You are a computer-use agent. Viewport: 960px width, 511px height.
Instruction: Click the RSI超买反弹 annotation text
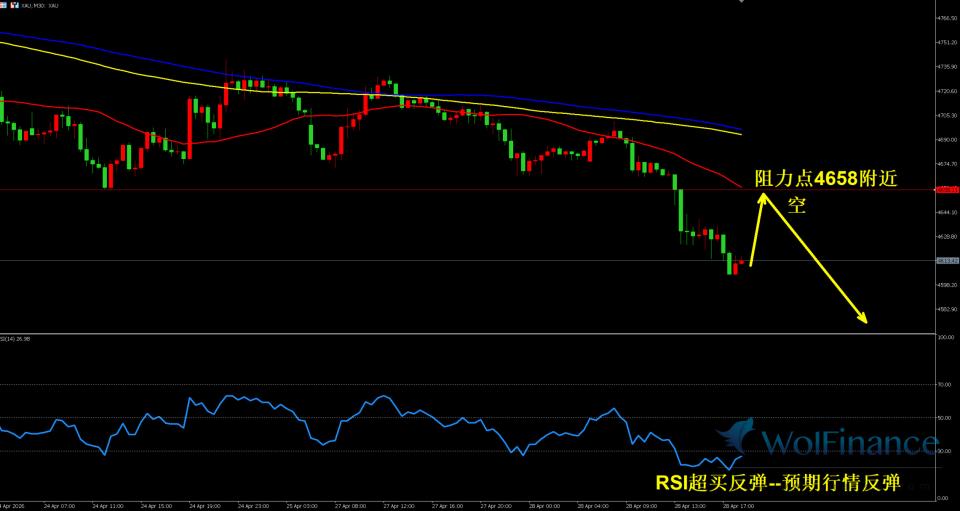777,483
